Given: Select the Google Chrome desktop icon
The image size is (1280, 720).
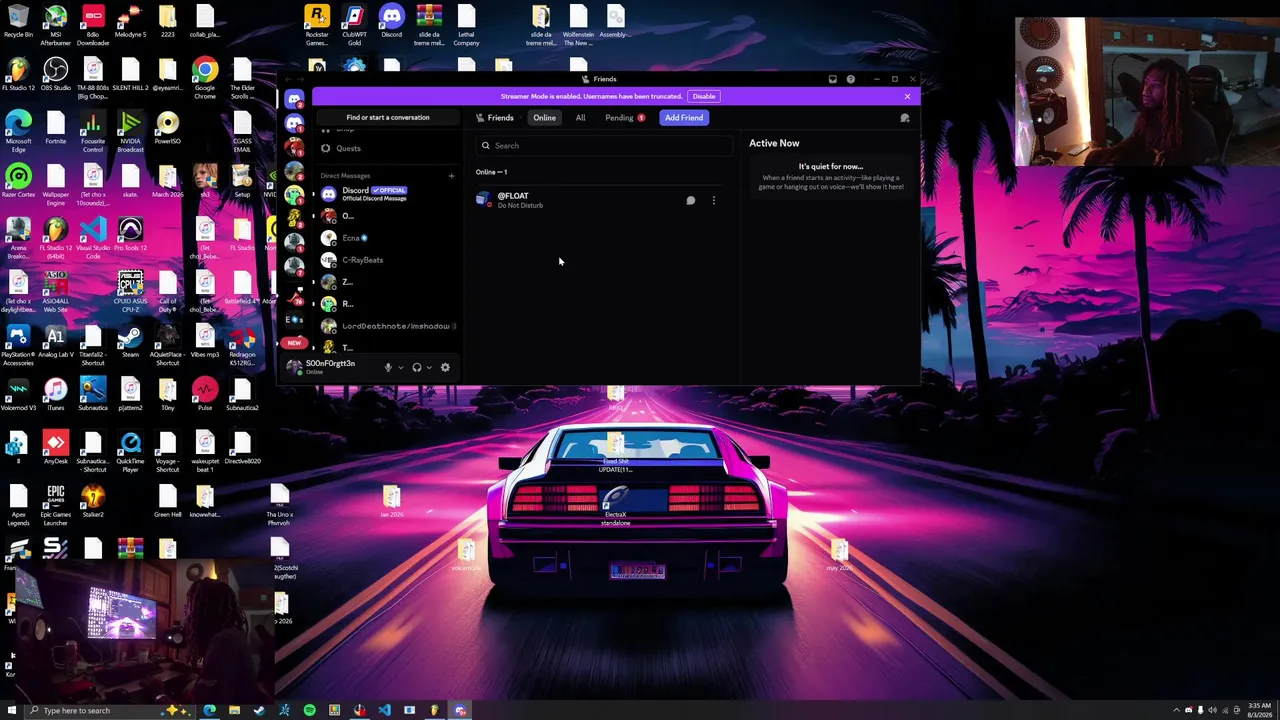Looking at the screenshot, I should [x=205, y=79].
